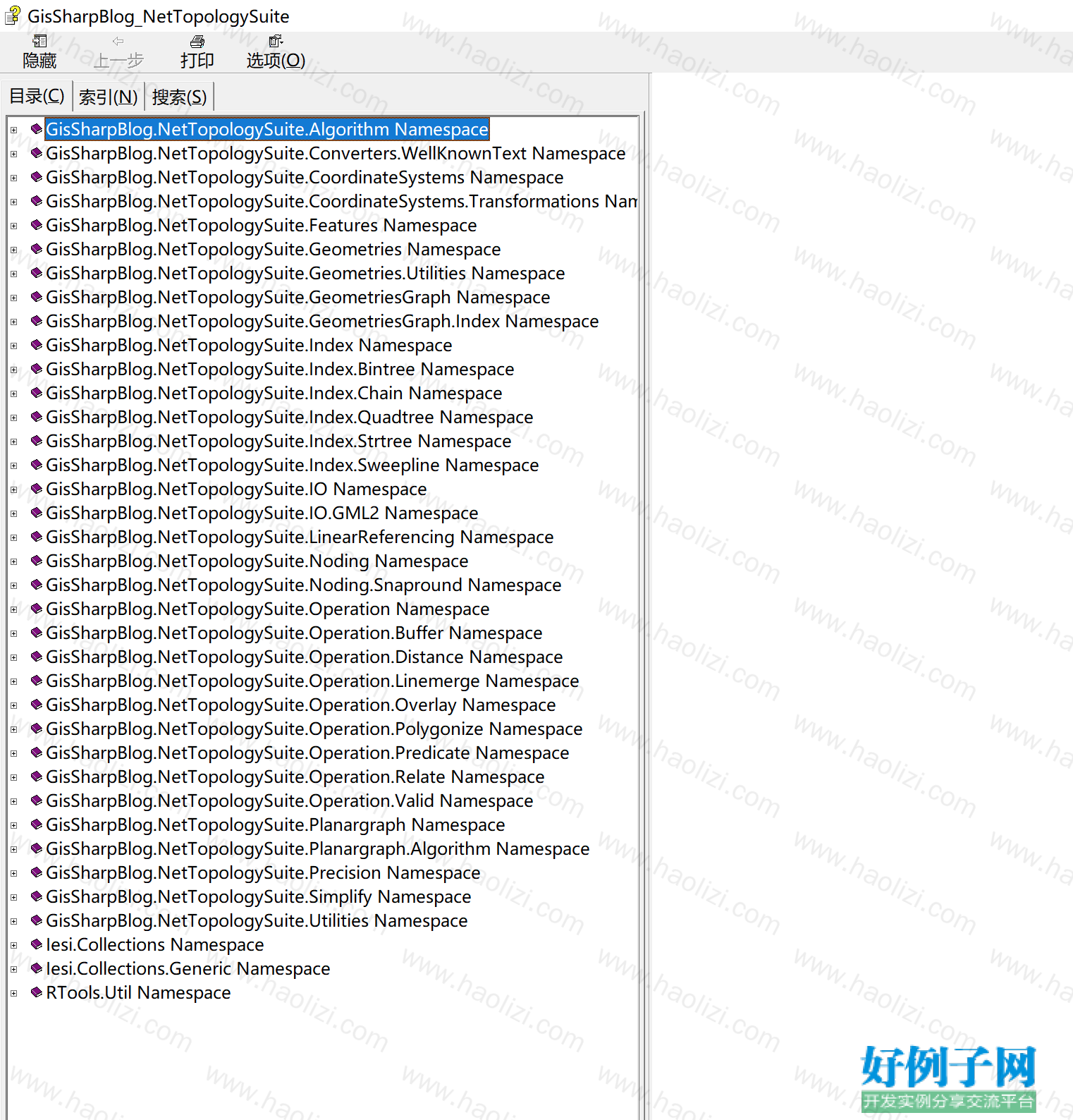Click the book icon for Index.Bintree Namespace
Viewport: 1073px width, 1120px height.
tap(37, 369)
